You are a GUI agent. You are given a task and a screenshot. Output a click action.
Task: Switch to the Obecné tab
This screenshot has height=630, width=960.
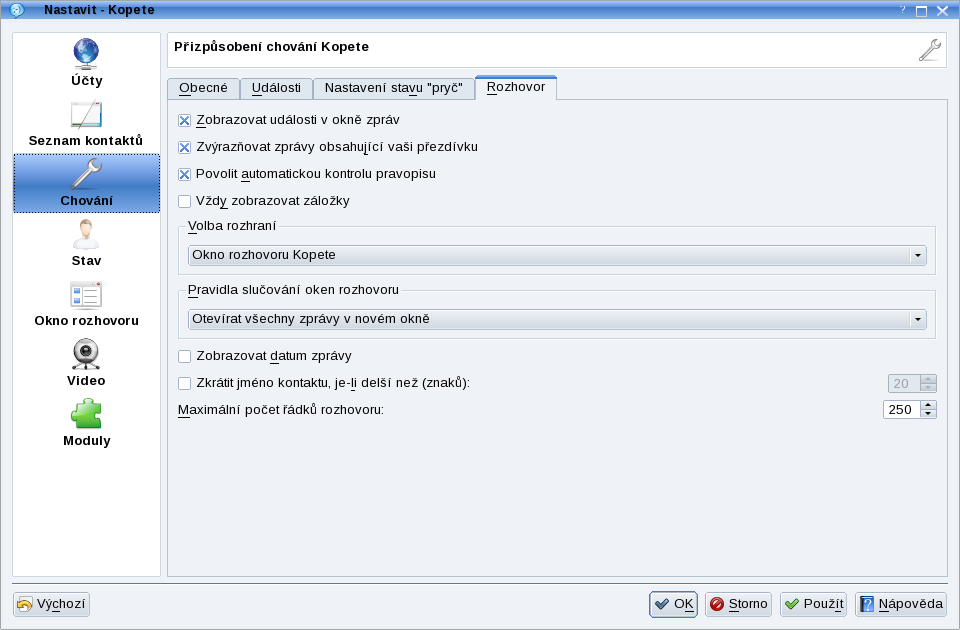pyautogui.click(x=203, y=88)
